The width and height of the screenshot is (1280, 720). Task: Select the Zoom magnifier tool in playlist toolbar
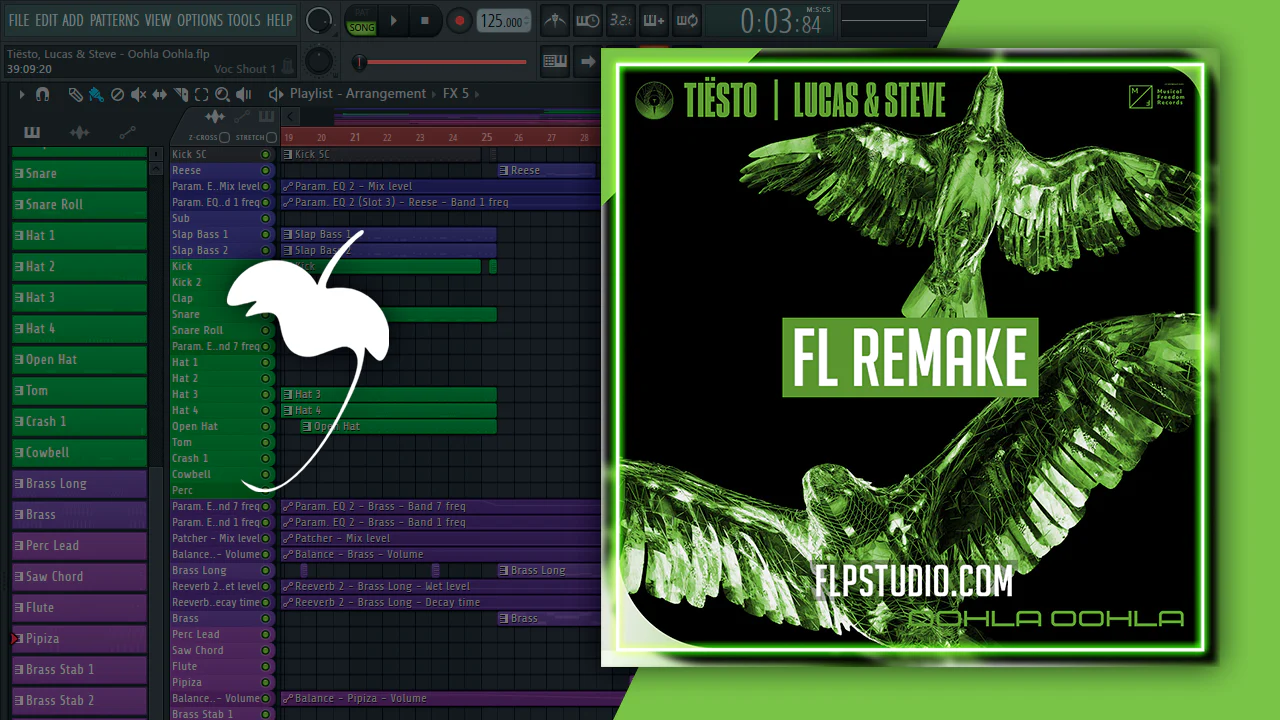[222, 94]
